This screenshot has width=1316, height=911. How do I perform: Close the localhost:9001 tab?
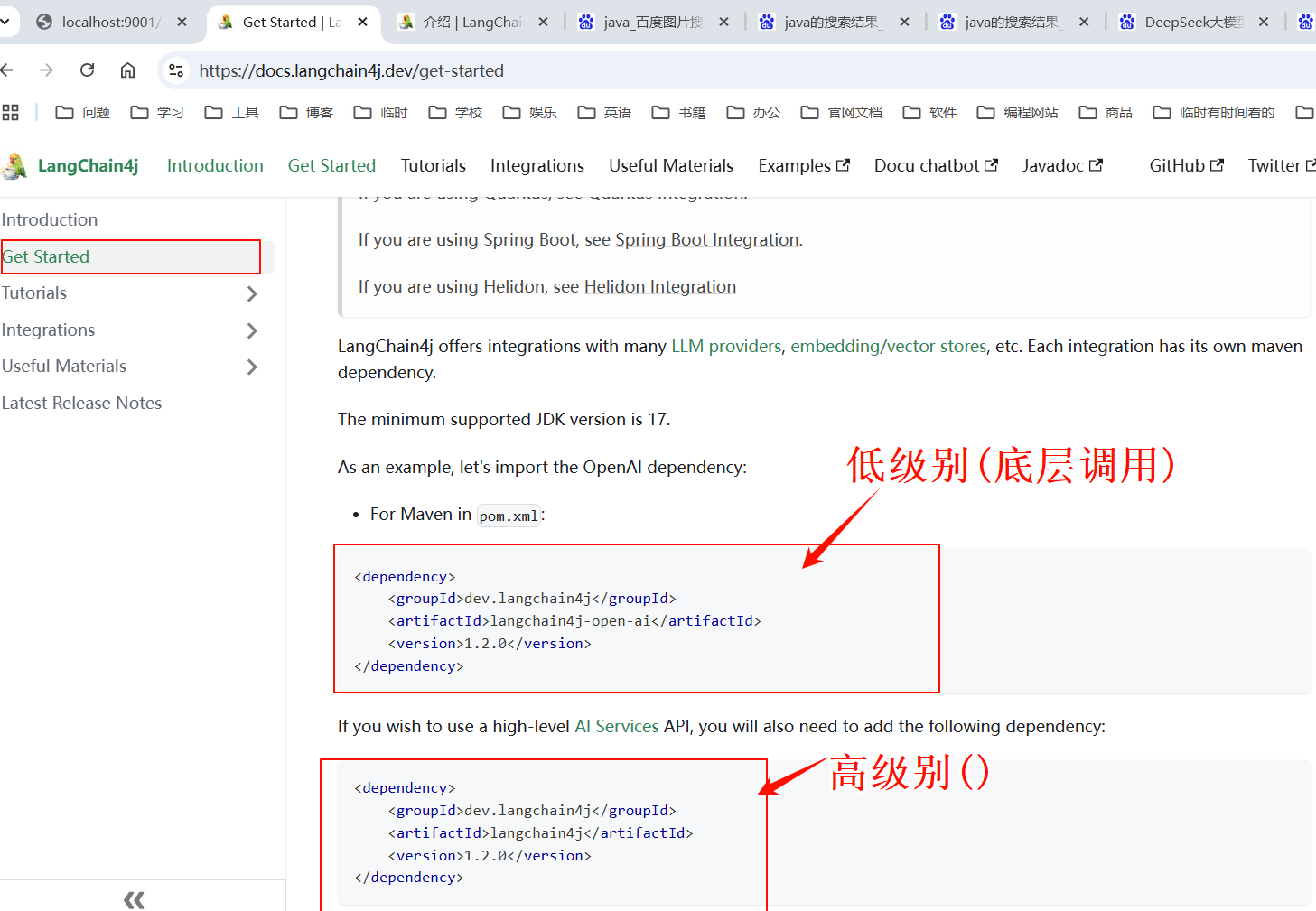pos(182,22)
